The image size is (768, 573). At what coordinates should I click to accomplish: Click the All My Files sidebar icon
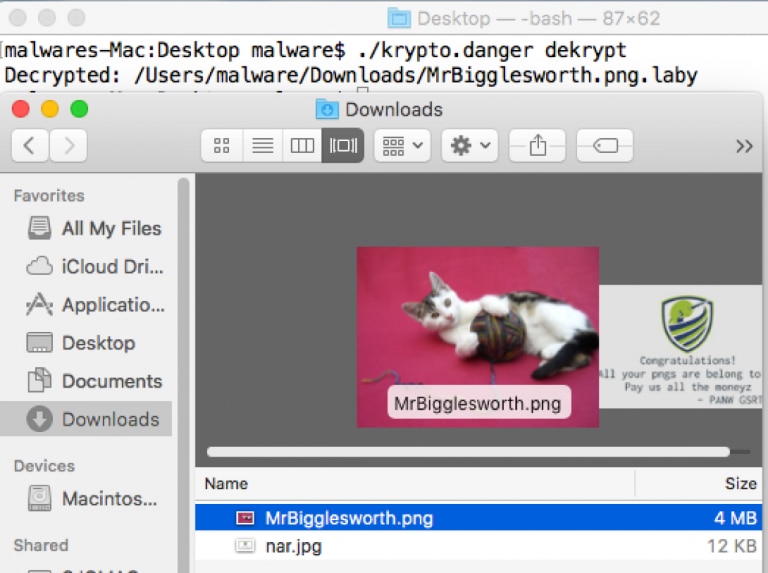[39, 228]
